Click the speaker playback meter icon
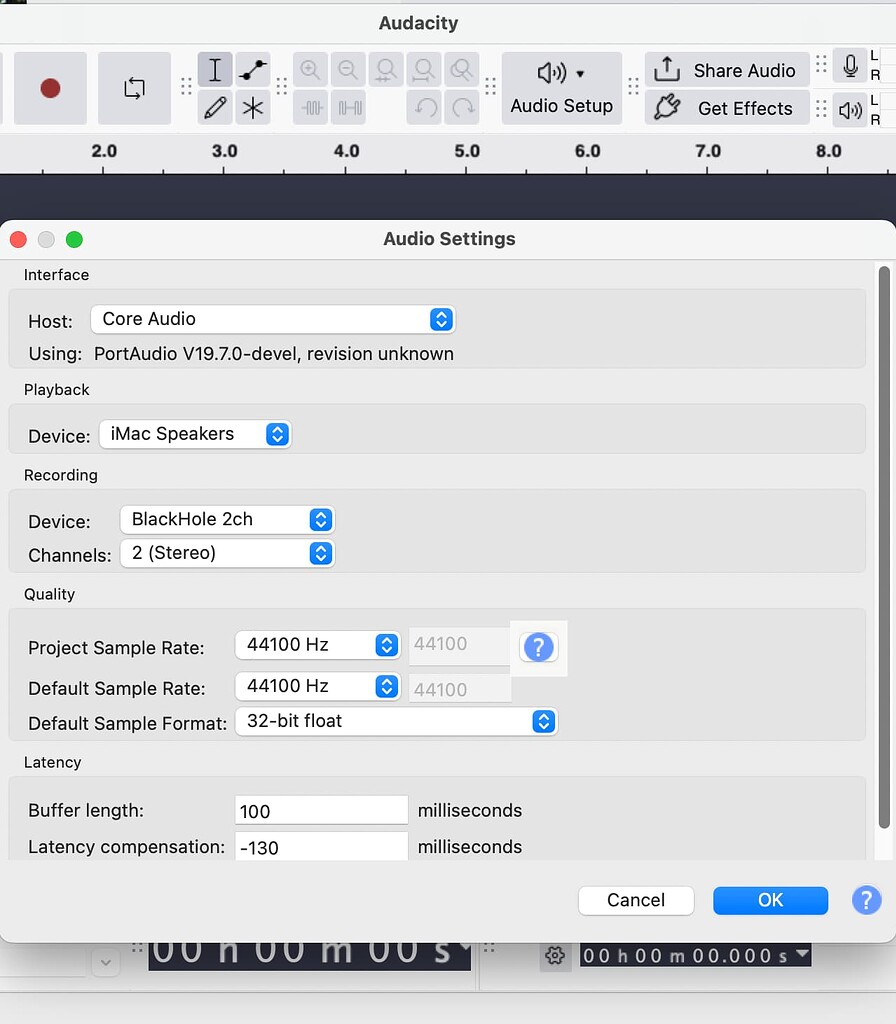This screenshot has height=1024, width=896. click(850, 110)
